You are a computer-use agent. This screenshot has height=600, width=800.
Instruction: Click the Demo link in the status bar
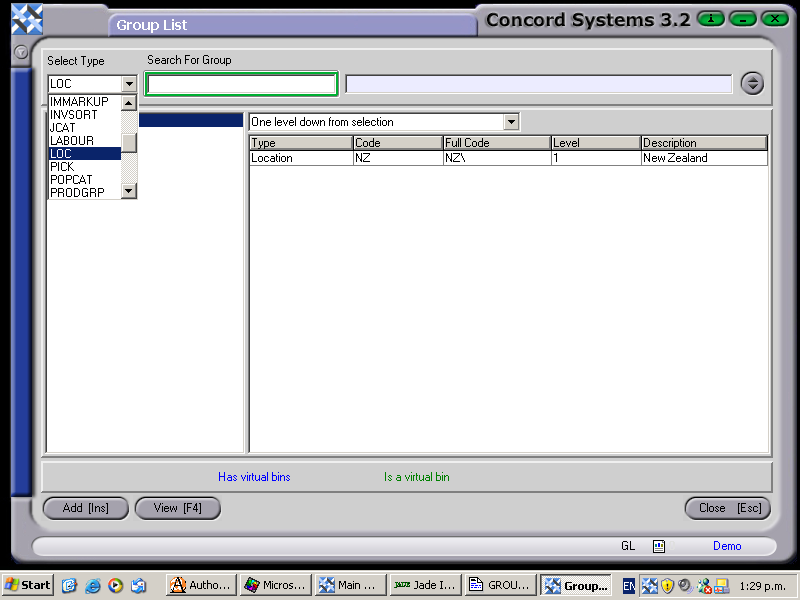click(x=727, y=546)
